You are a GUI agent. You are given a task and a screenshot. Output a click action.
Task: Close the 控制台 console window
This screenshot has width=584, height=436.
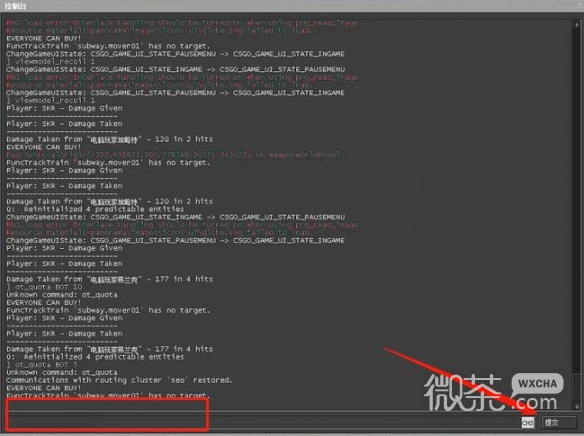580,6
